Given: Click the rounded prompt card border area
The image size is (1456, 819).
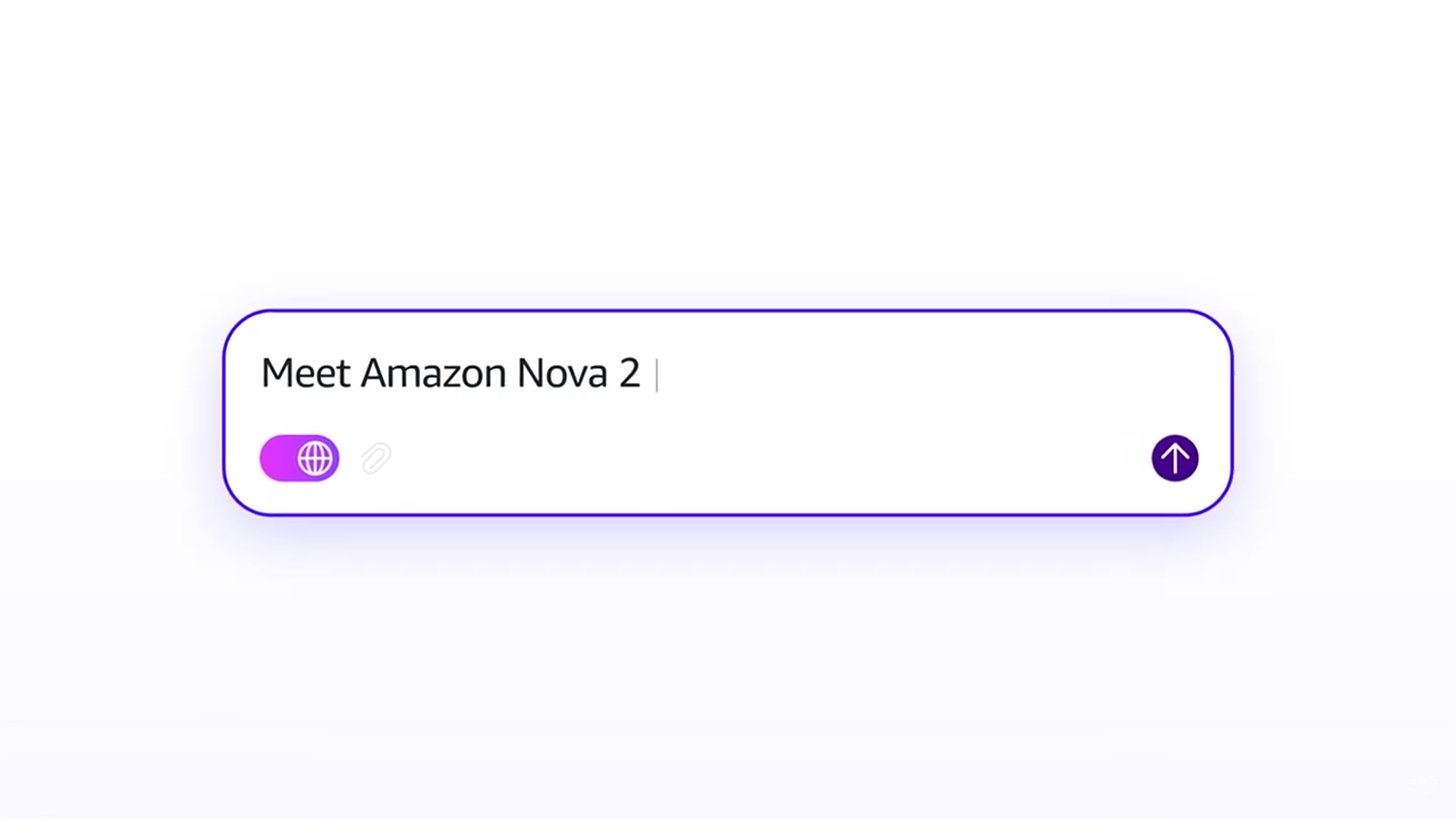Looking at the screenshot, I should coord(728,312).
